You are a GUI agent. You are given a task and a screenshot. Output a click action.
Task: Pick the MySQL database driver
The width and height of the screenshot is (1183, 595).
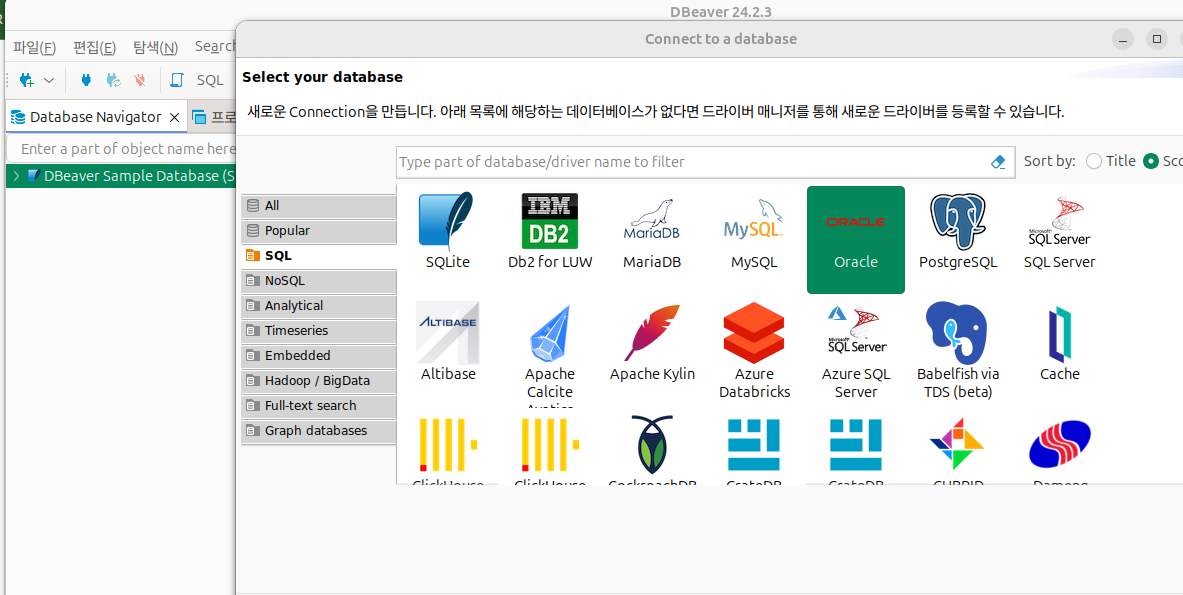click(753, 230)
